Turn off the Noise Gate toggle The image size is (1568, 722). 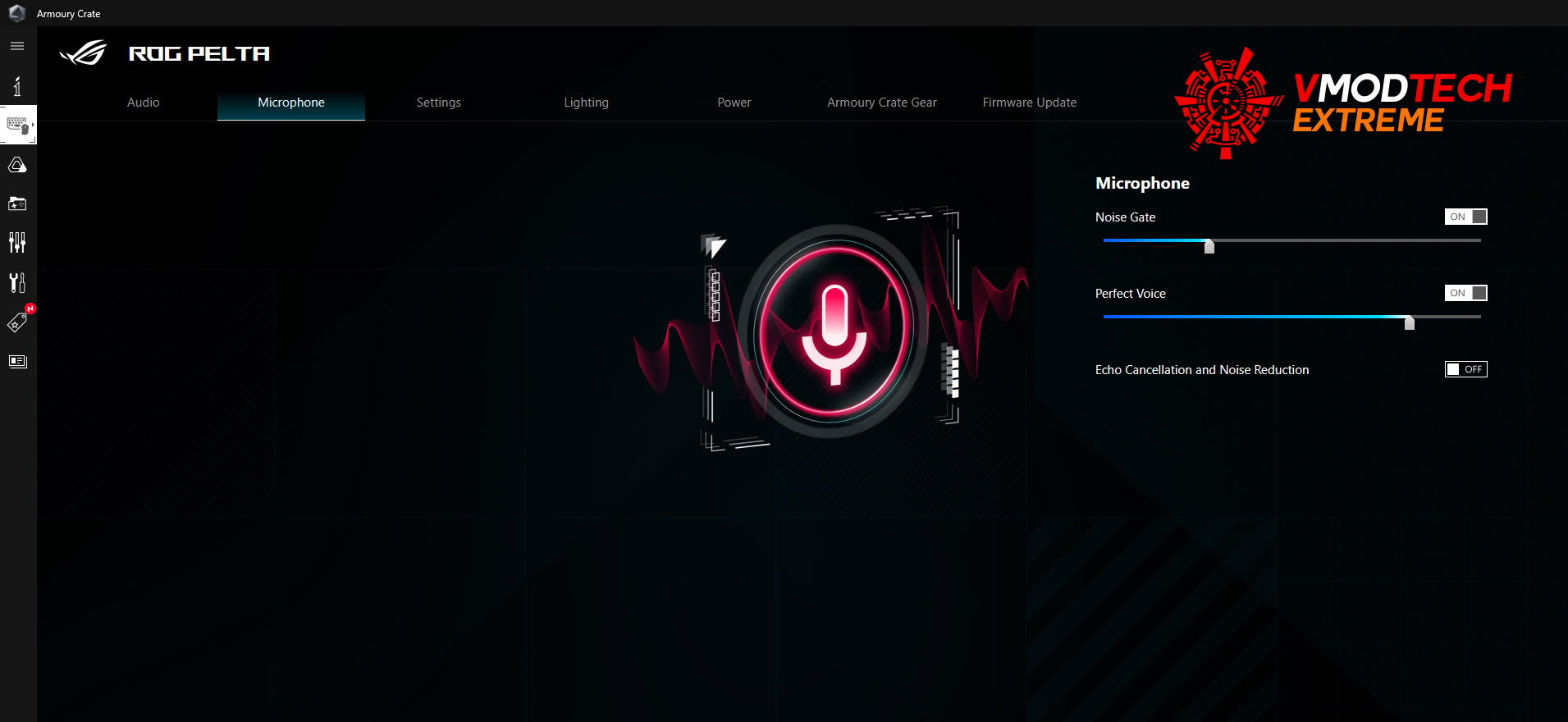click(1465, 217)
